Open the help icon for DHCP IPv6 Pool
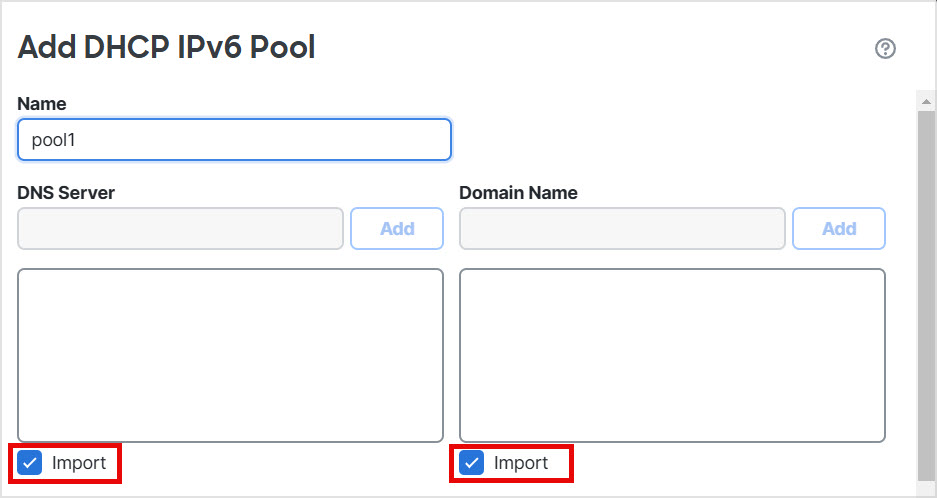 [x=885, y=49]
